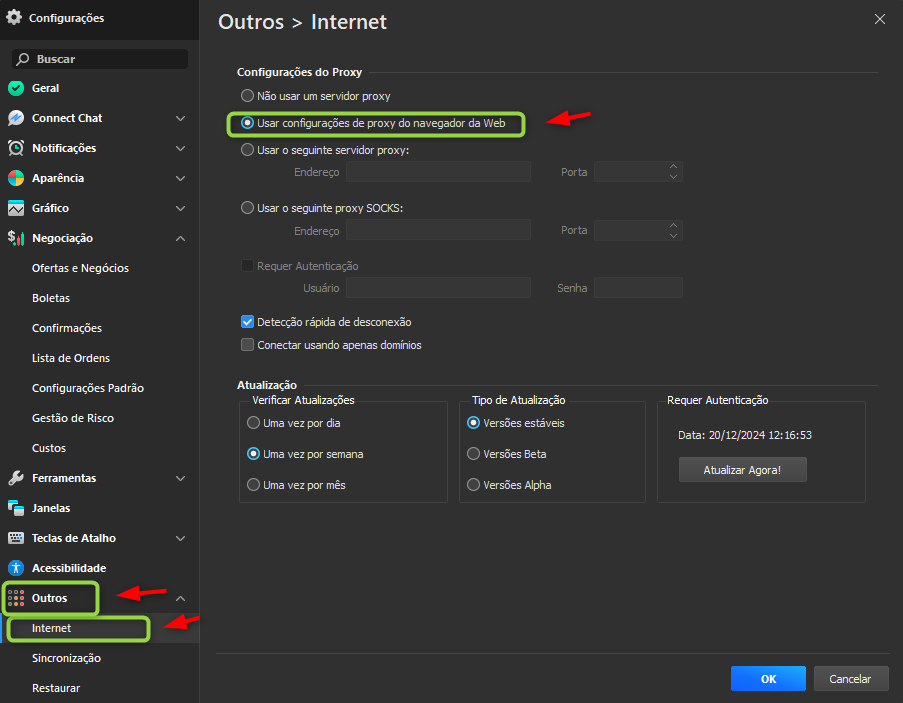Image resolution: width=903 pixels, height=703 pixels.
Task: Click the Buscar search field
Action: coord(100,59)
